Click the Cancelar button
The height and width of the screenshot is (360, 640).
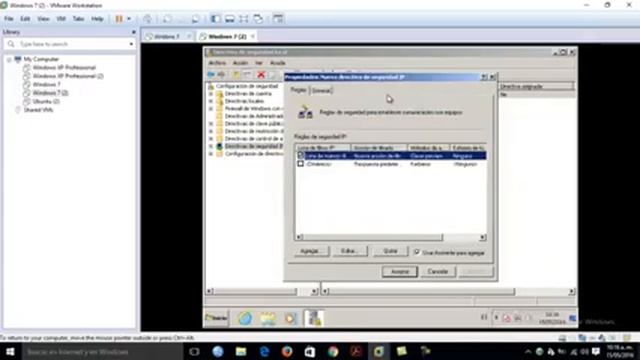click(438, 272)
